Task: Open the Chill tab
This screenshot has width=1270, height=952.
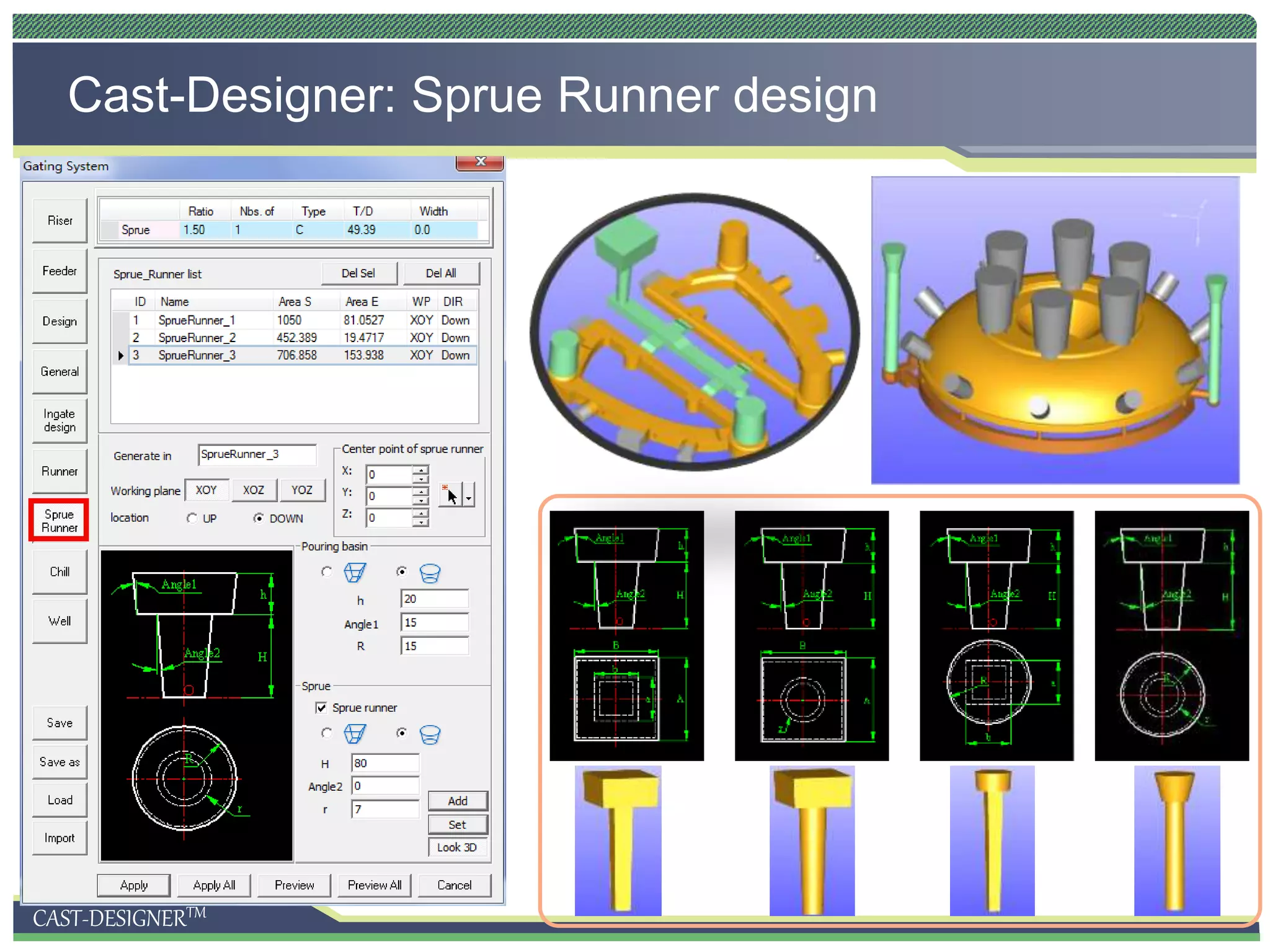Action: coord(60,571)
